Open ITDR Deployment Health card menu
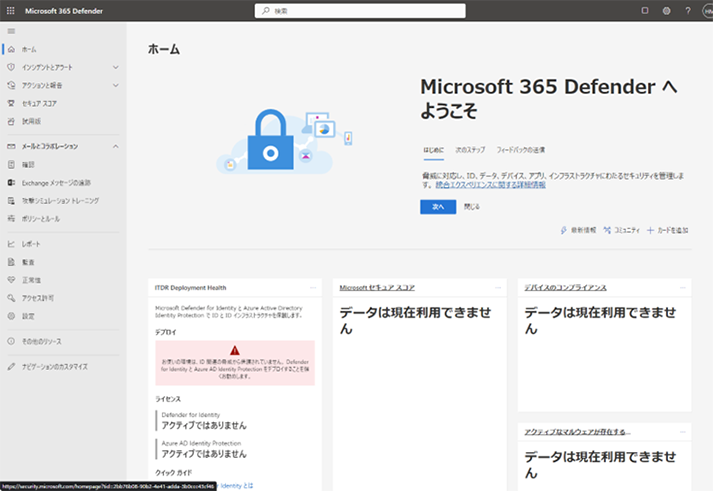Screen dimensions: 713x491 click(x=313, y=287)
